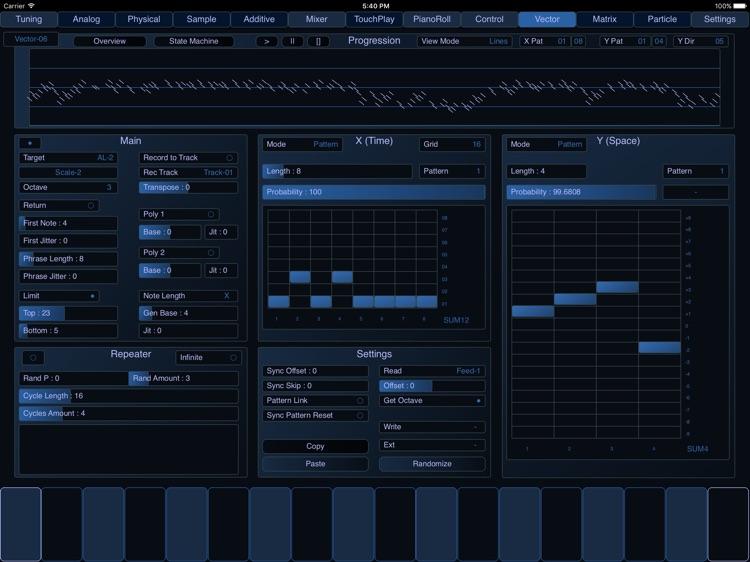The image size is (750, 562).
Task: Click the Y Pat 01 value
Action: click(642, 41)
